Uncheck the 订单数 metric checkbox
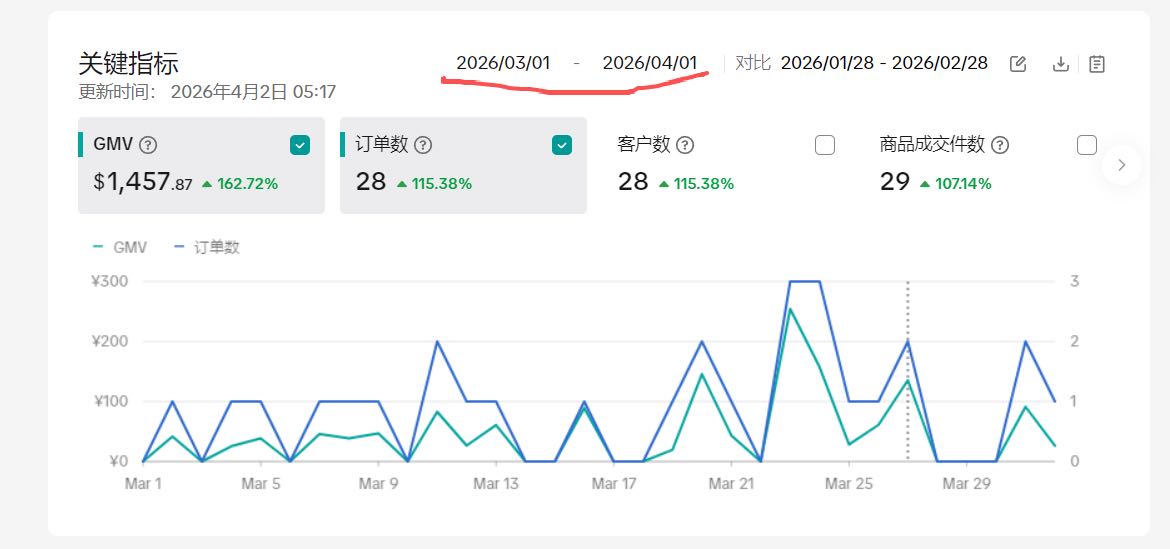 tap(562, 145)
